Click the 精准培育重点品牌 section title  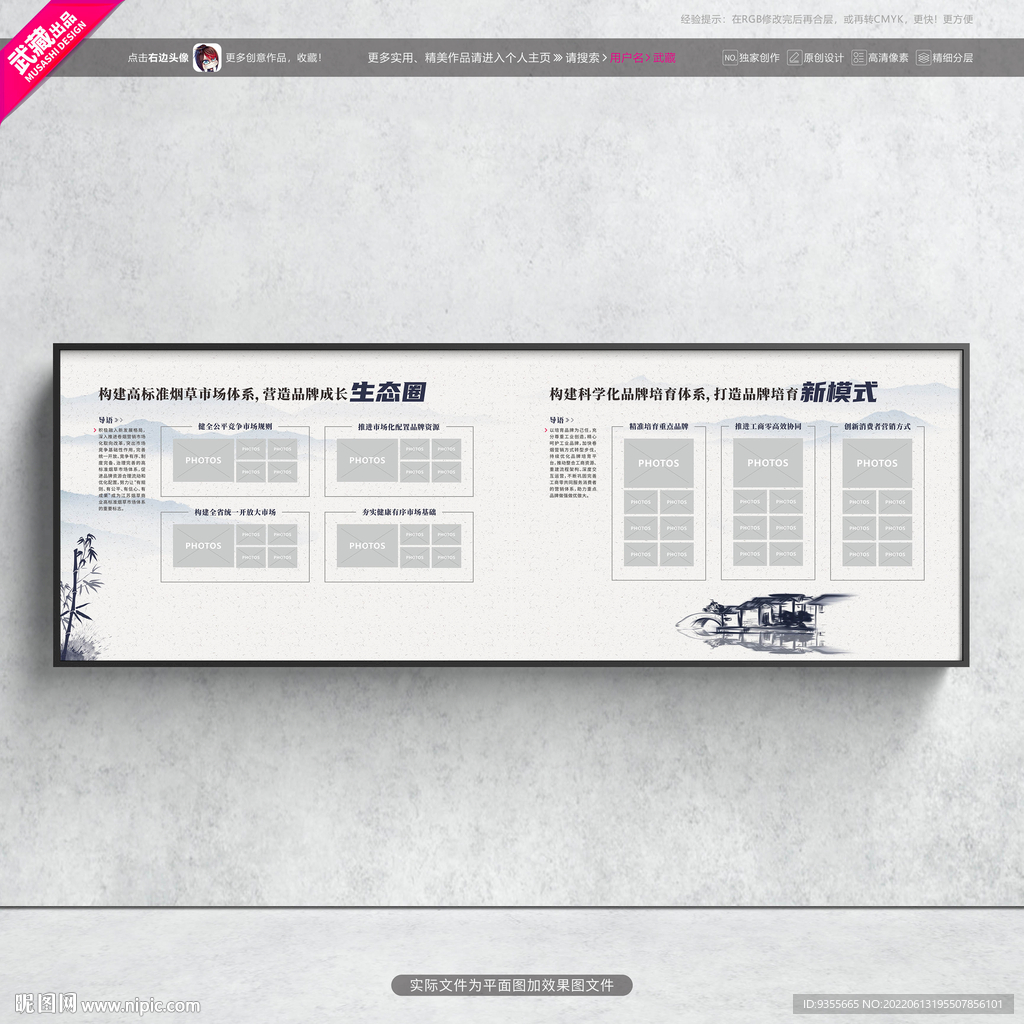pyautogui.click(x=658, y=426)
